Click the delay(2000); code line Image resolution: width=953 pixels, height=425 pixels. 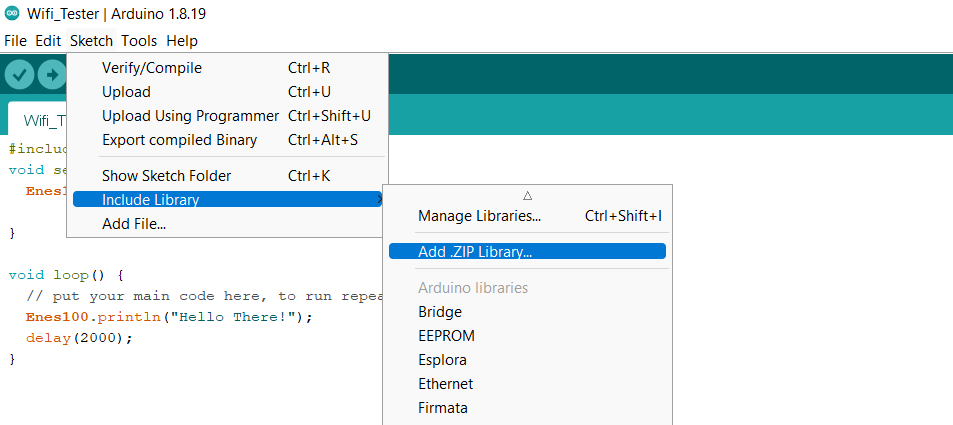pos(79,338)
